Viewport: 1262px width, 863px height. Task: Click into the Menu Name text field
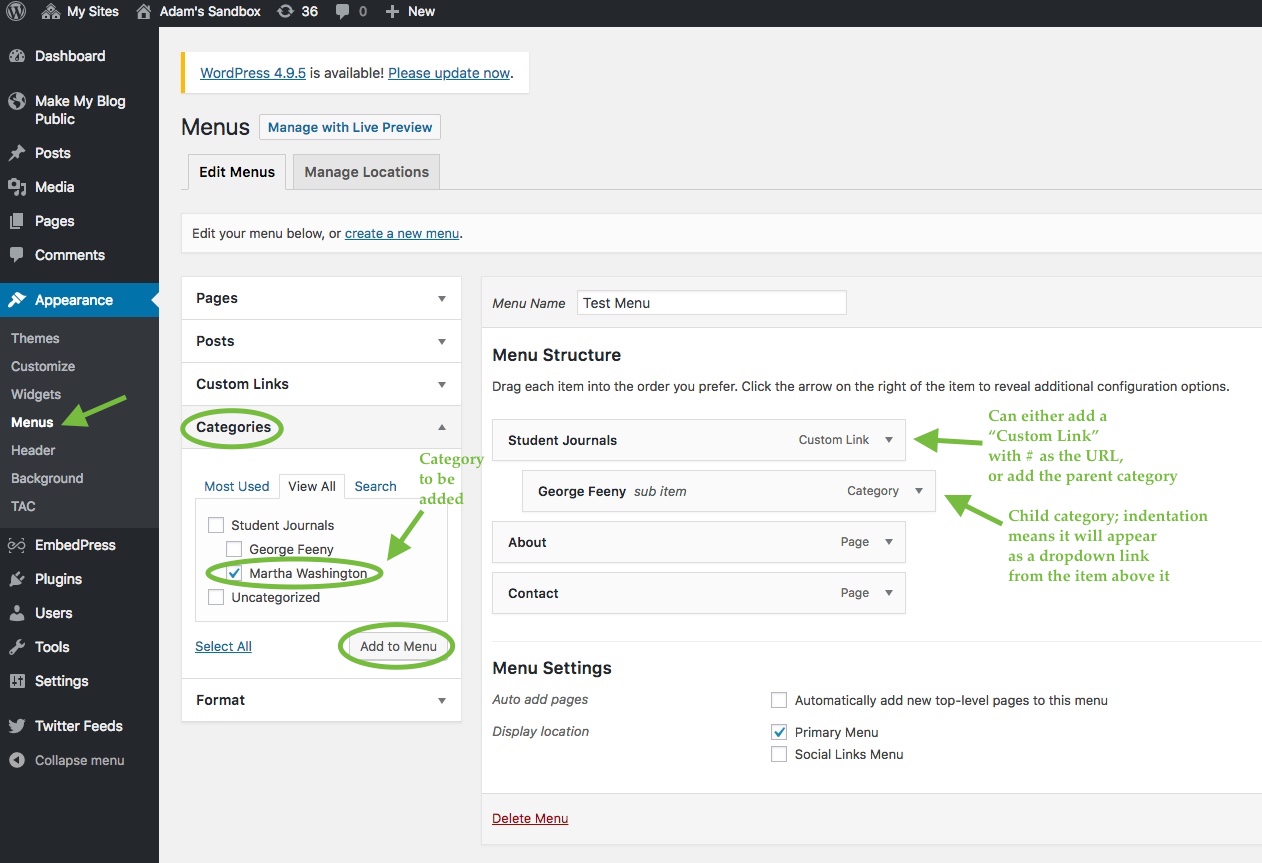(x=711, y=303)
